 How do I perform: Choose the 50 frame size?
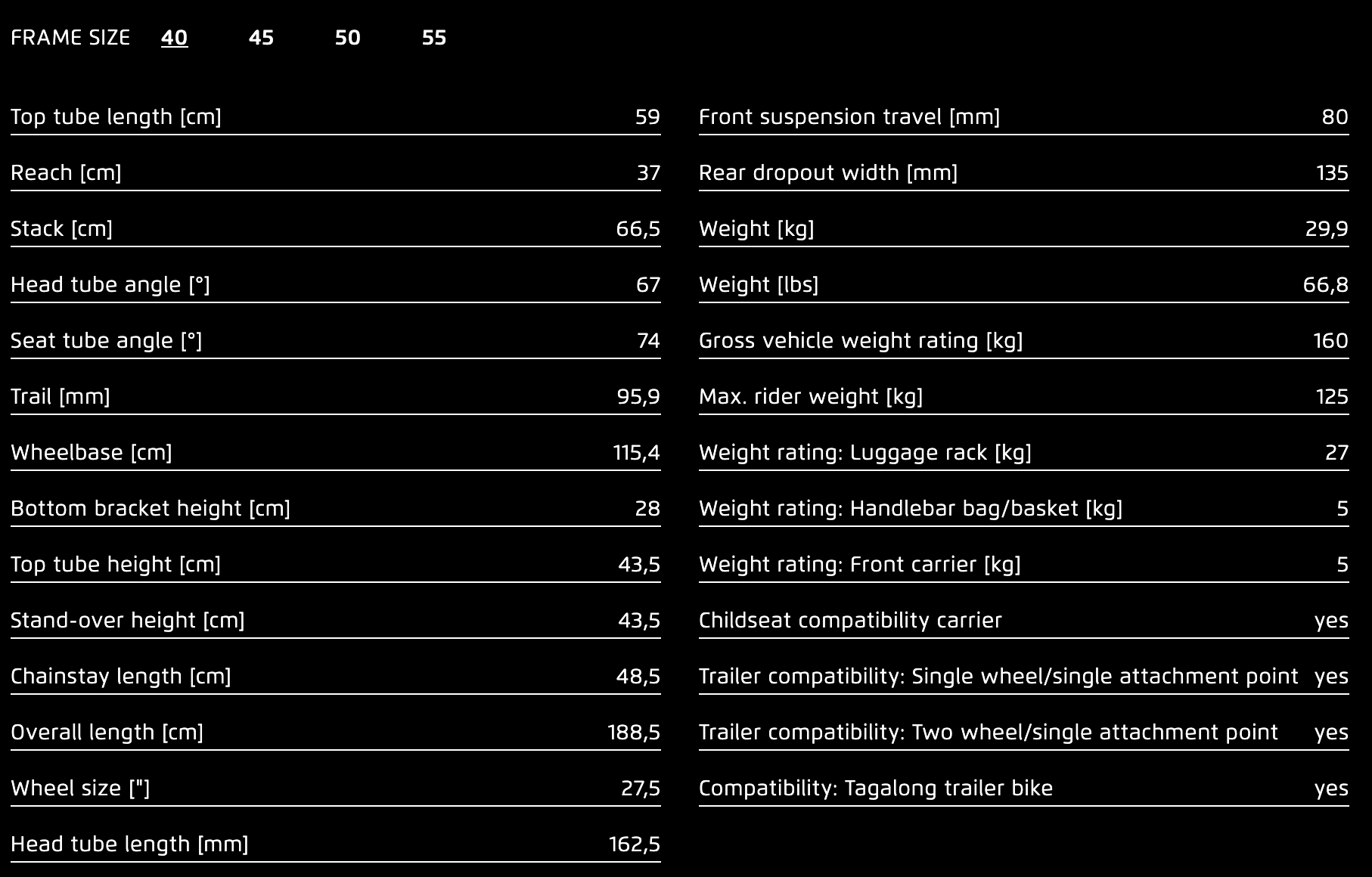click(348, 38)
